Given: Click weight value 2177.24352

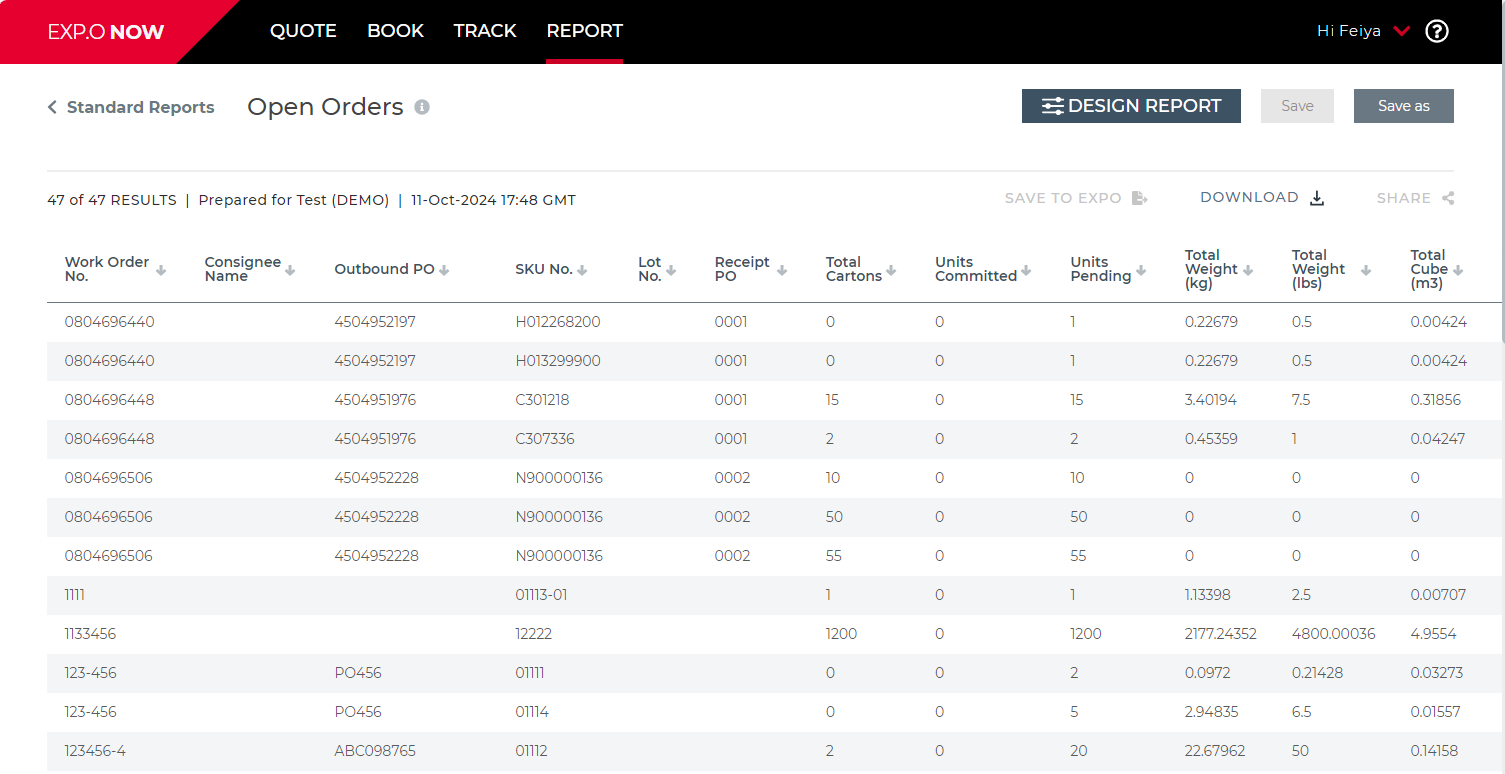Looking at the screenshot, I should pyautogui.click(x=1221, y=634).
